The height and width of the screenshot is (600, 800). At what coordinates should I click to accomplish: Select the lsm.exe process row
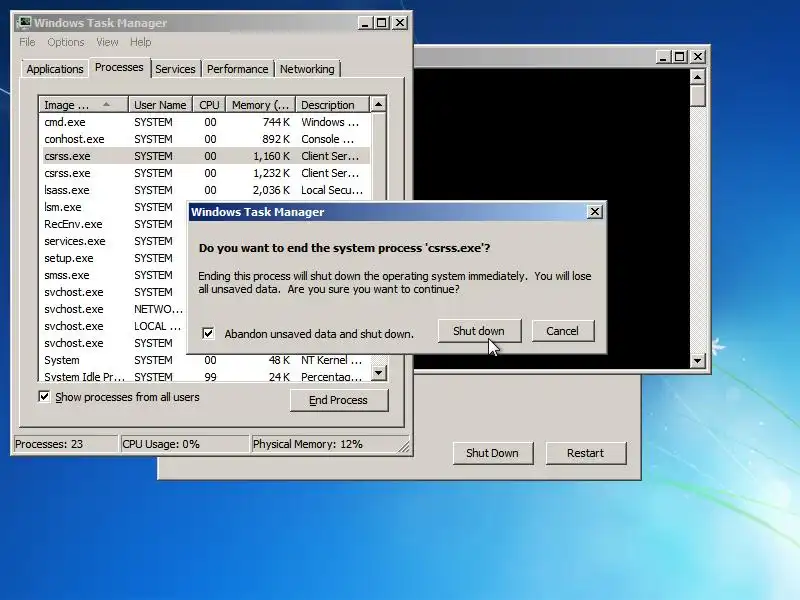point(113,207)
